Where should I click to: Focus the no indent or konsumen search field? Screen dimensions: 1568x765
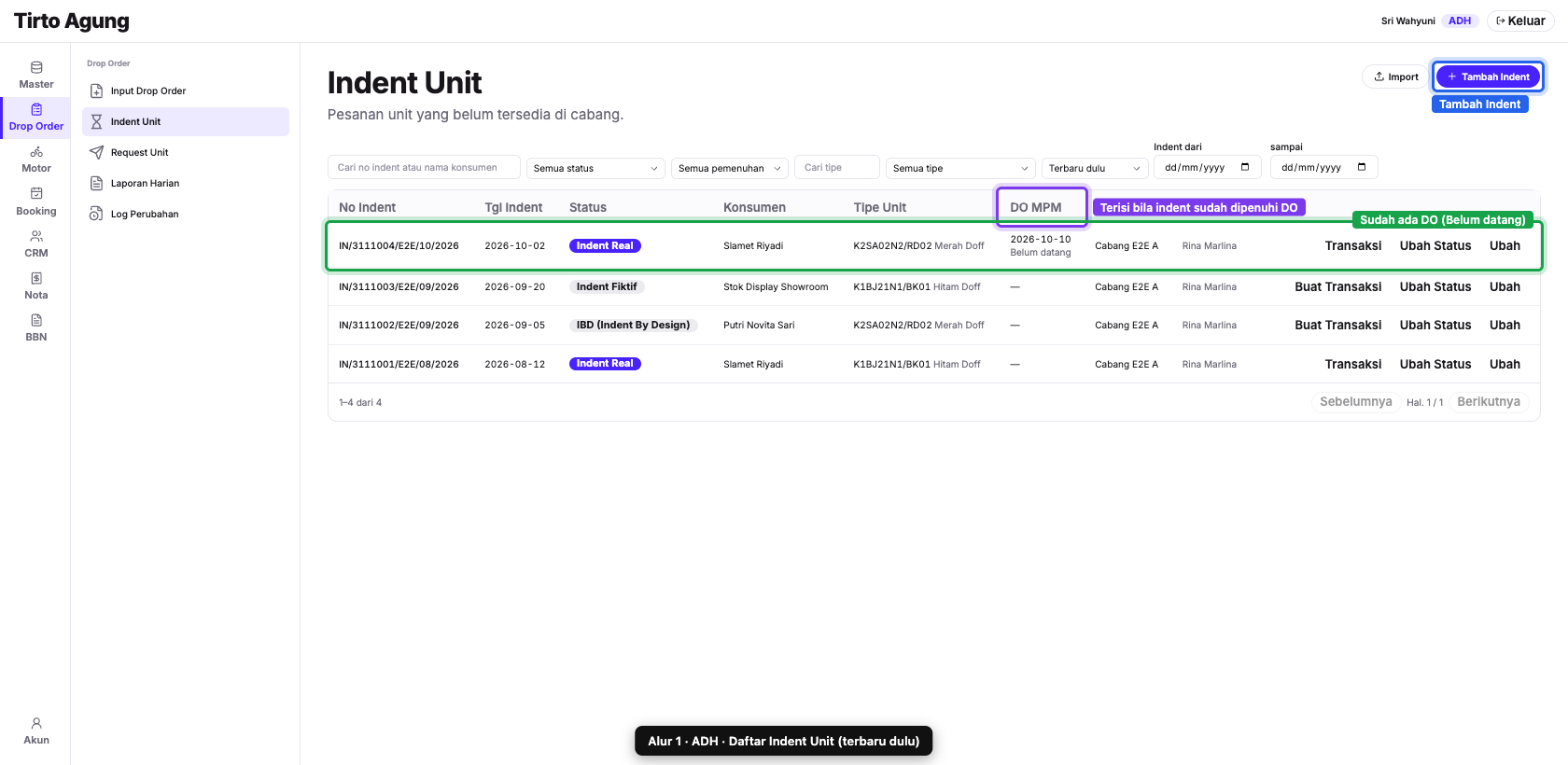pyautogui.click(x=424, y=167)
